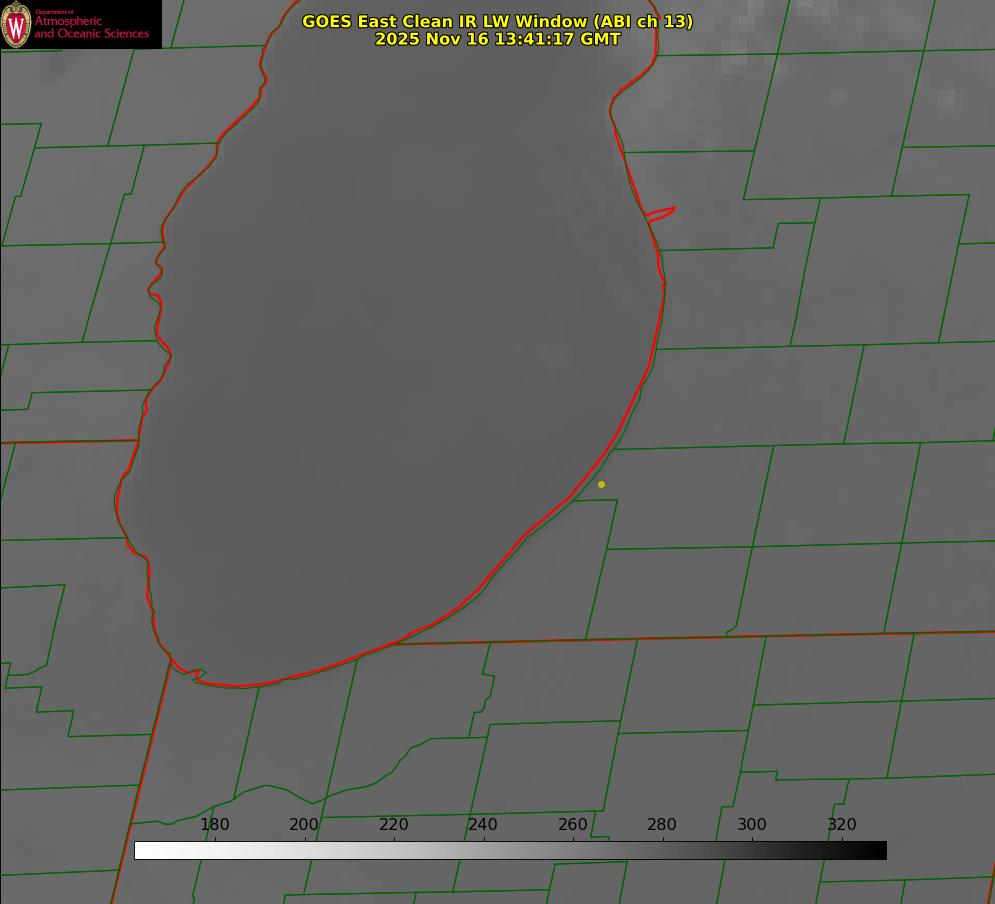Click the 260 colorbar label
The image size is (995, 904).
pyautogui.click(x=573, y=824)
